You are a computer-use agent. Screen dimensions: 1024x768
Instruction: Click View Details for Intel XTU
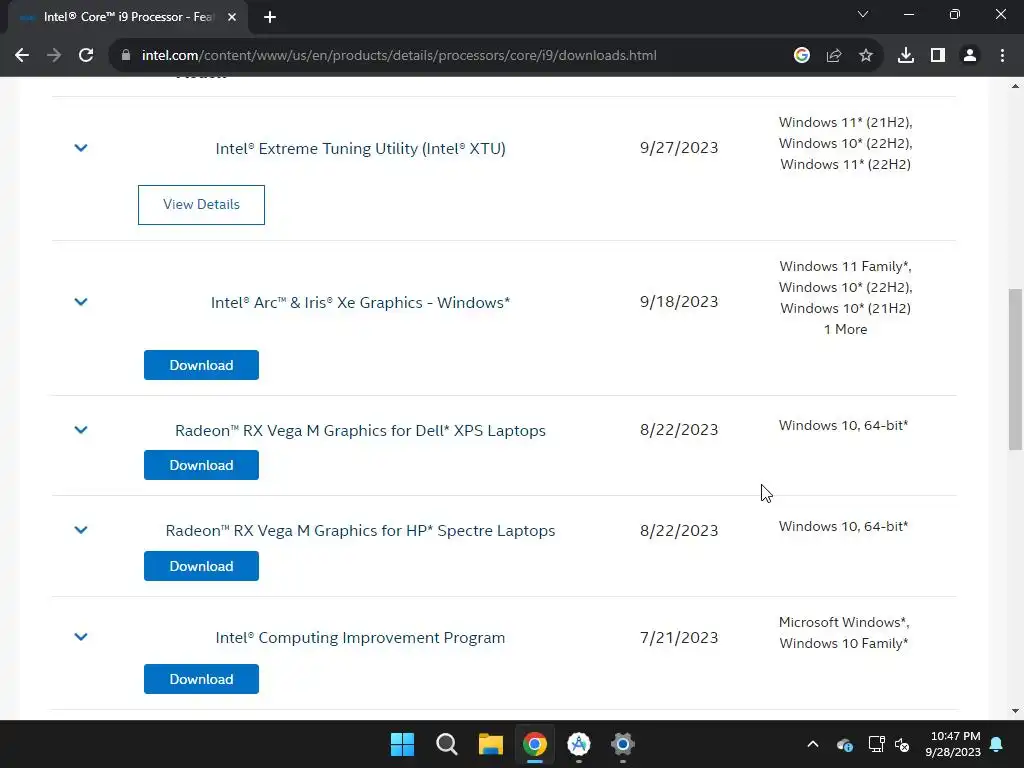[201, 205]
